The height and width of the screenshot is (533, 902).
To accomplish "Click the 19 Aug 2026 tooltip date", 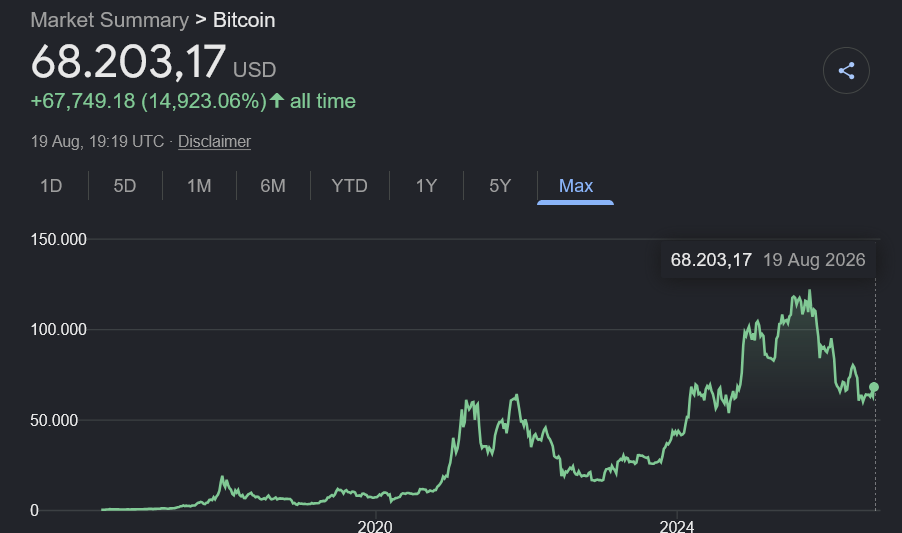I will point(814,260).
